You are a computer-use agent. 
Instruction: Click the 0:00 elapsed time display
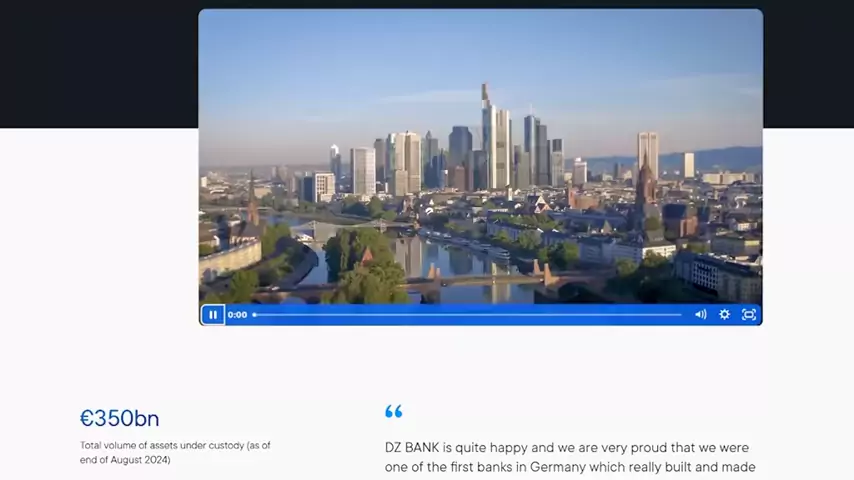pos(237,315)
